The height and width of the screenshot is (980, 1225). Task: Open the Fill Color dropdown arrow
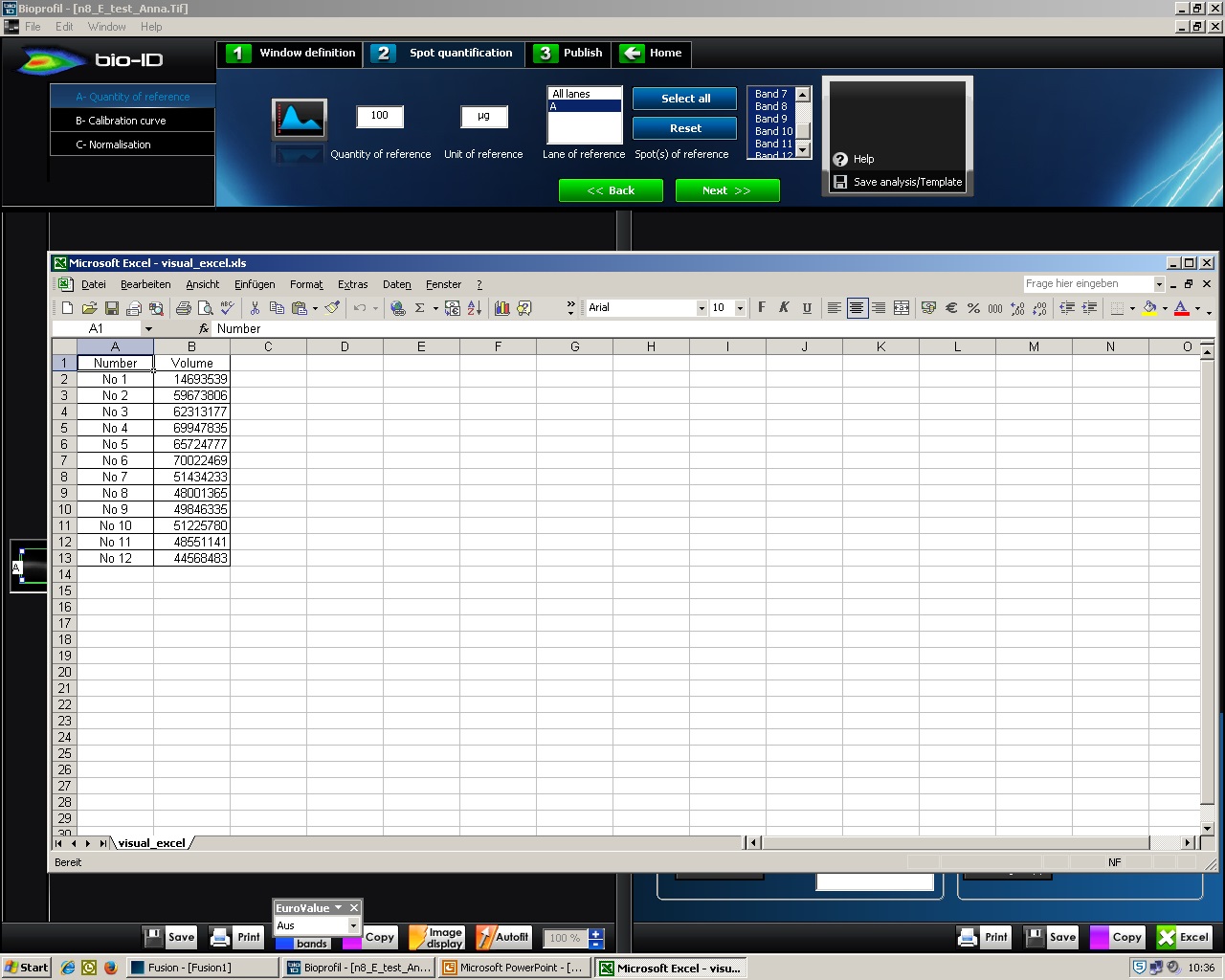point(1165,308)
